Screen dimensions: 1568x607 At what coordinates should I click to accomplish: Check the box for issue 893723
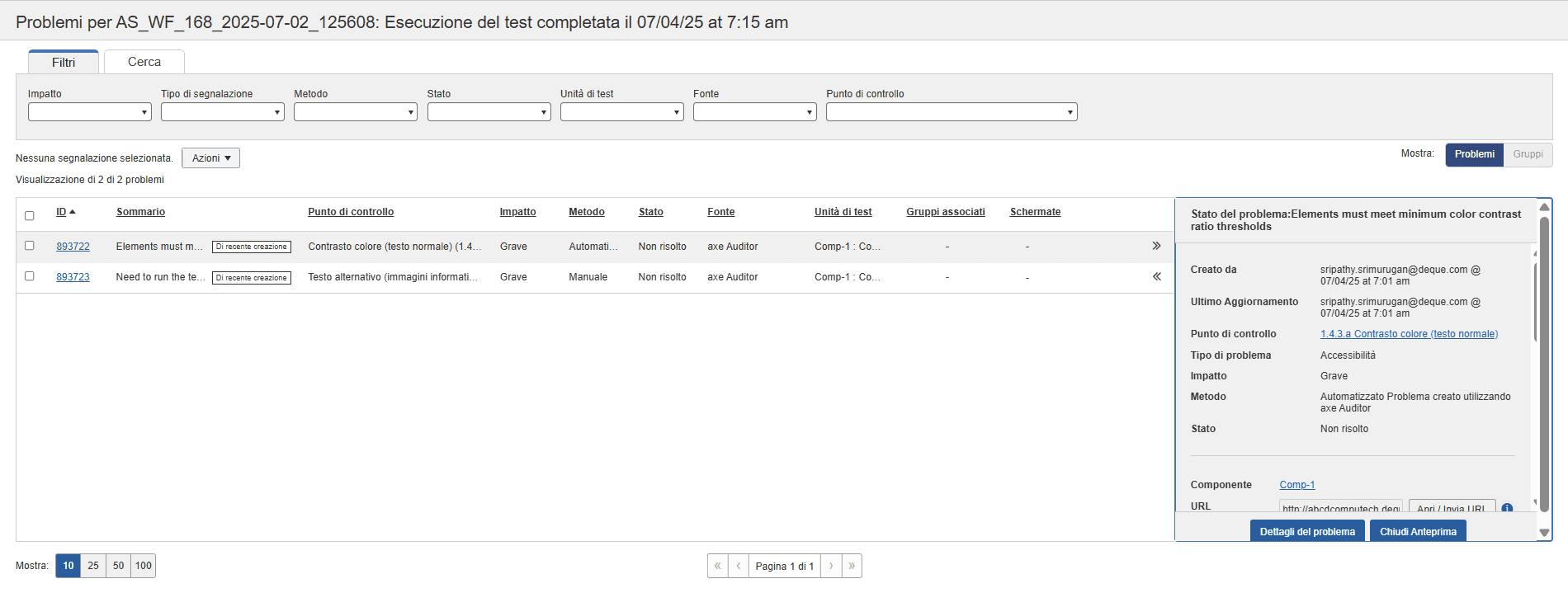click(30, 276)
